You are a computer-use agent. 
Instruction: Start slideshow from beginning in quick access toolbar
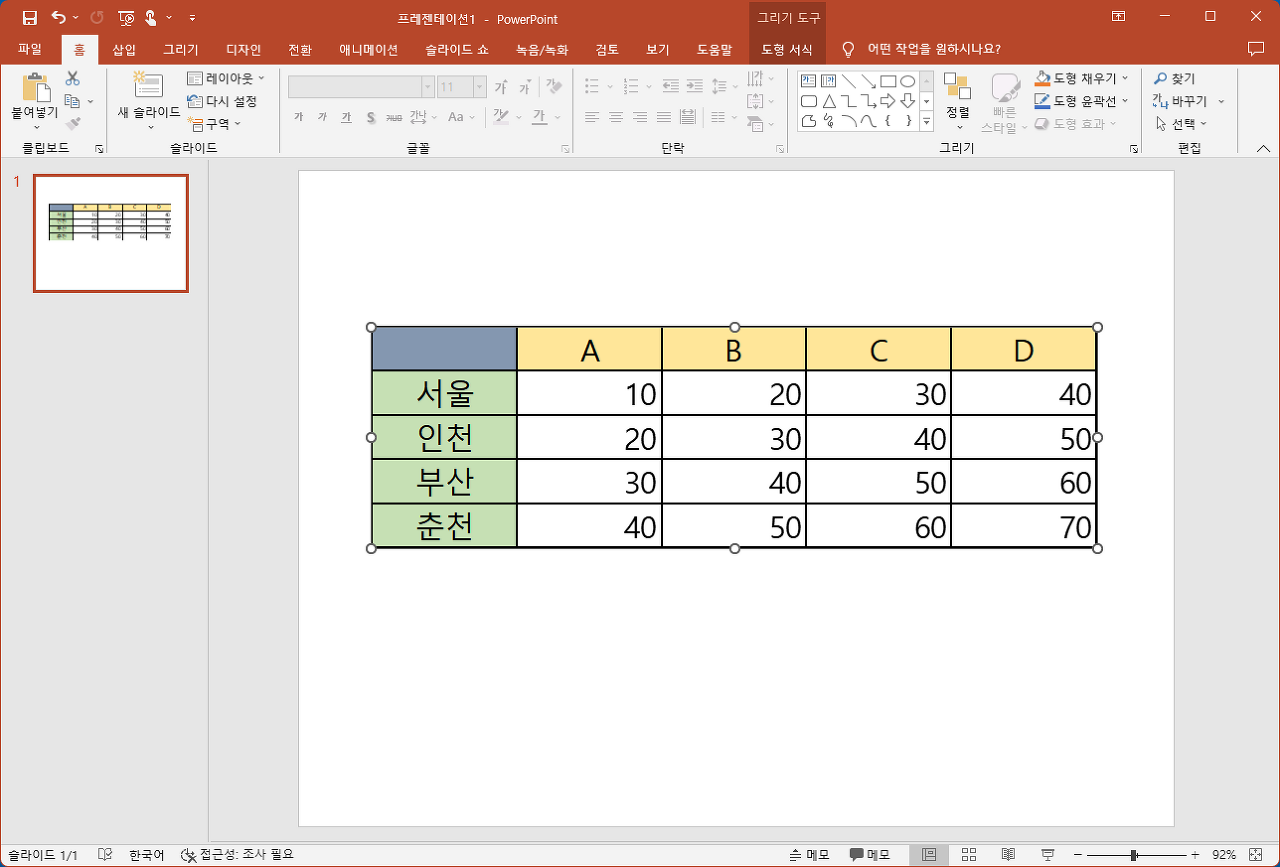tap(126, 18)
